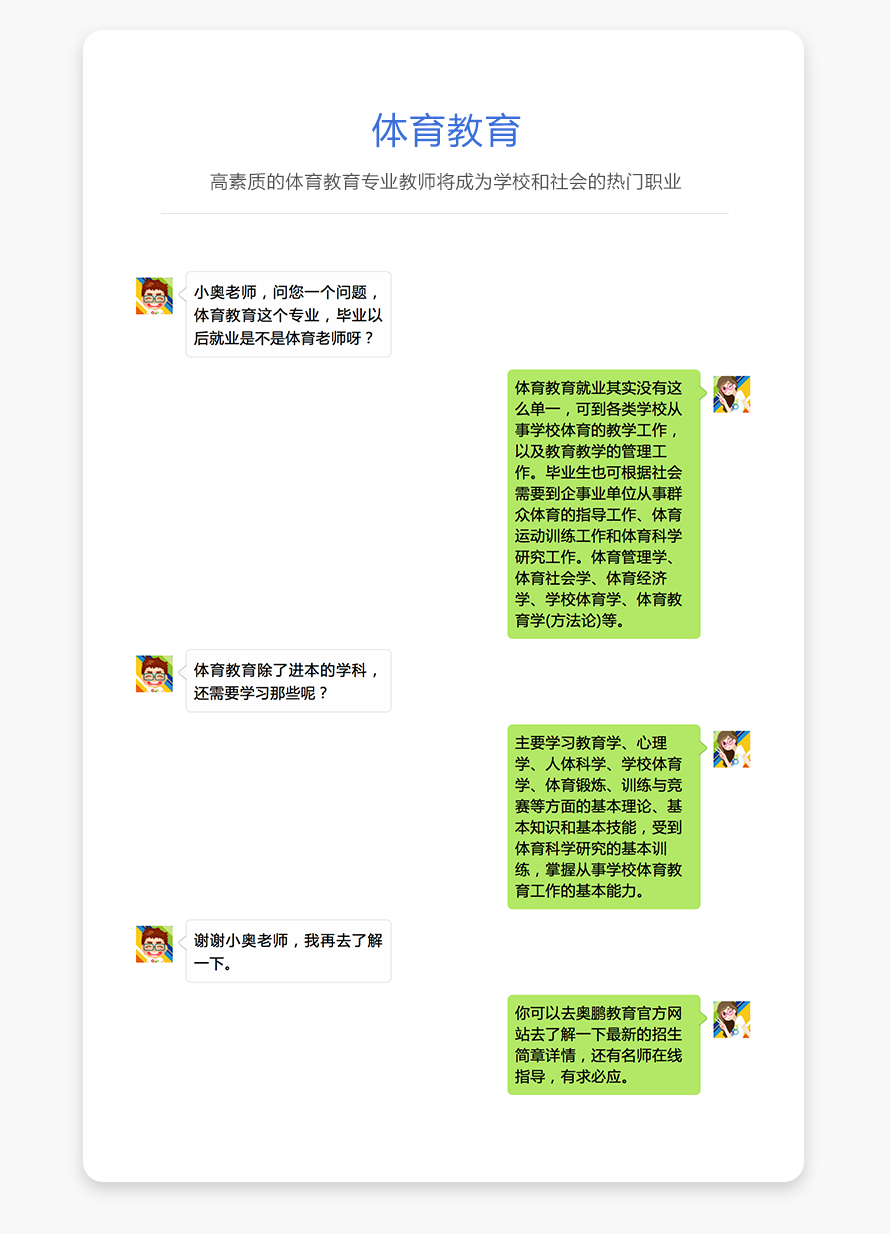Screen dimensions: 890x1234
Task: Click the teacher avatar beside 主要学习教育学 reply
Action: tap(732, 749)
